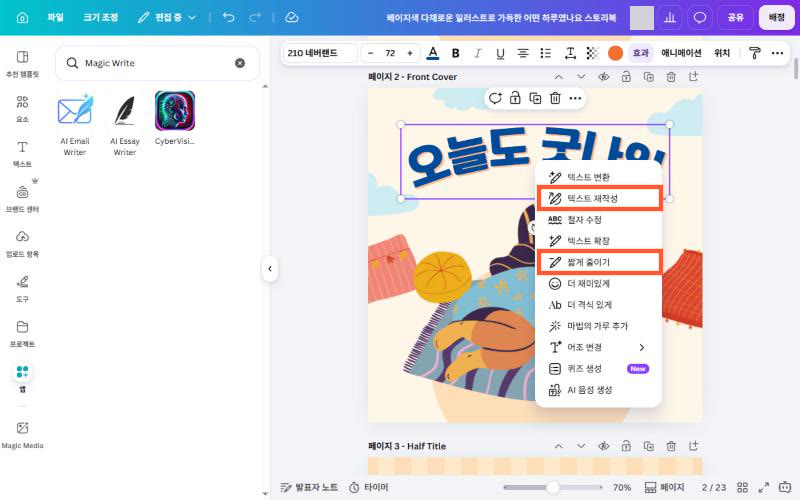Open 도구 tools panel
Image resolution: width=800 pixels, height=500 pixels.
[x=22, y=288]
